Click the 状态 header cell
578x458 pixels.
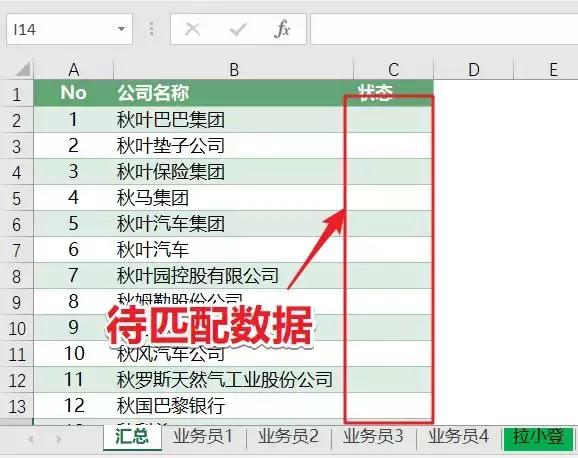point(393,93)
